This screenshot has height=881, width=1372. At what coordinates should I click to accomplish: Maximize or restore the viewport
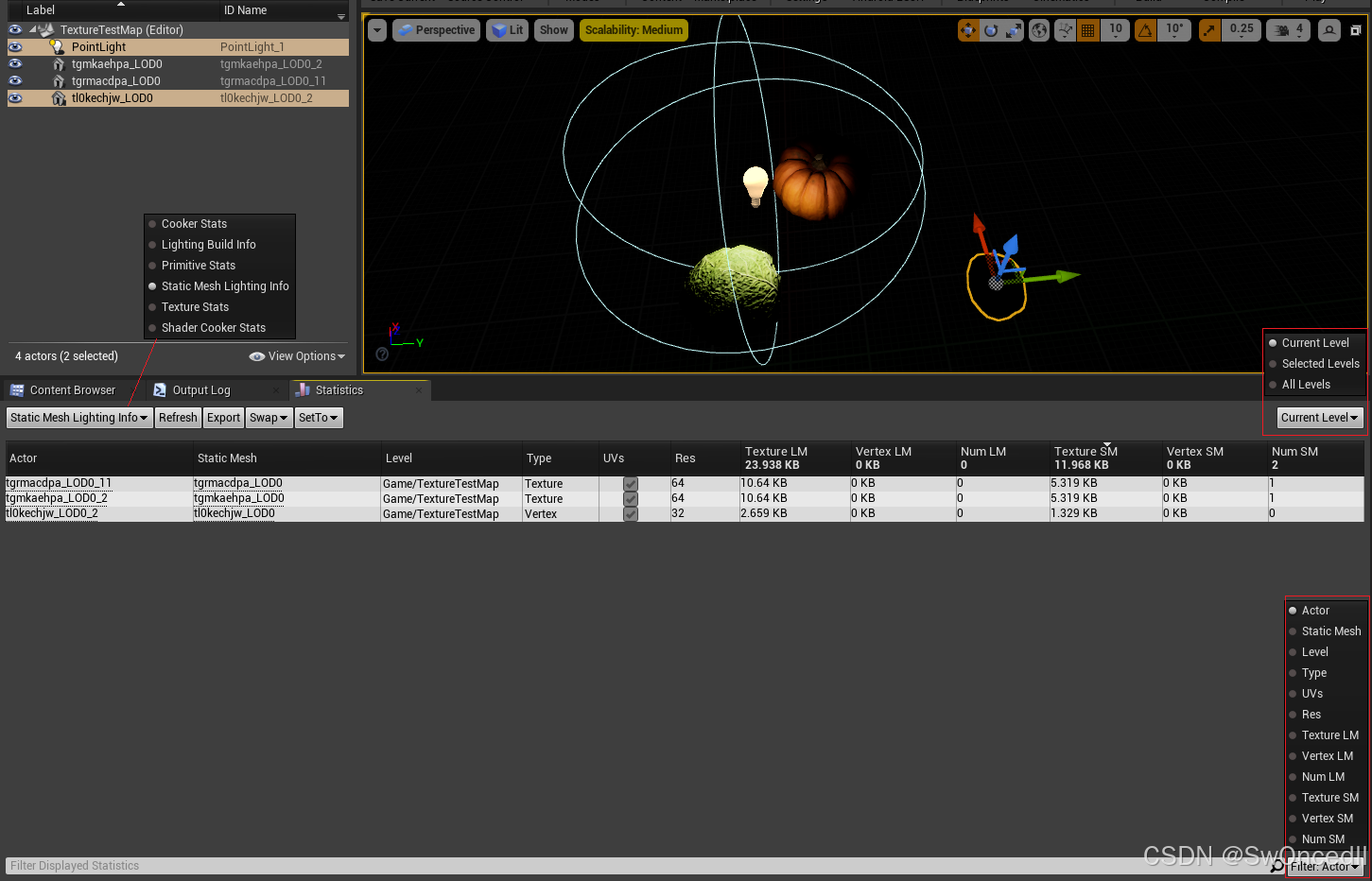(x=1355, y=30)
